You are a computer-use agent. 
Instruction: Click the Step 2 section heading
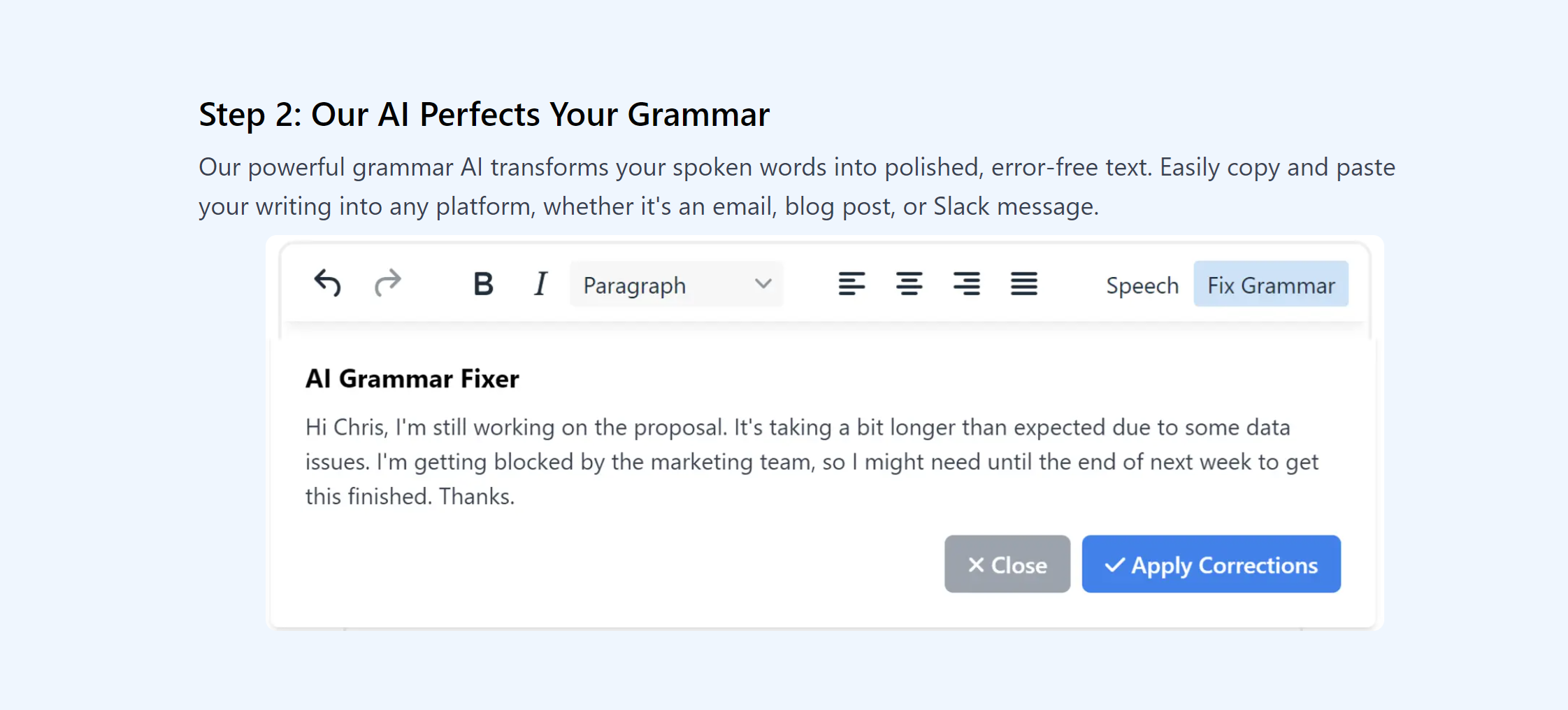tap(484, 114)
